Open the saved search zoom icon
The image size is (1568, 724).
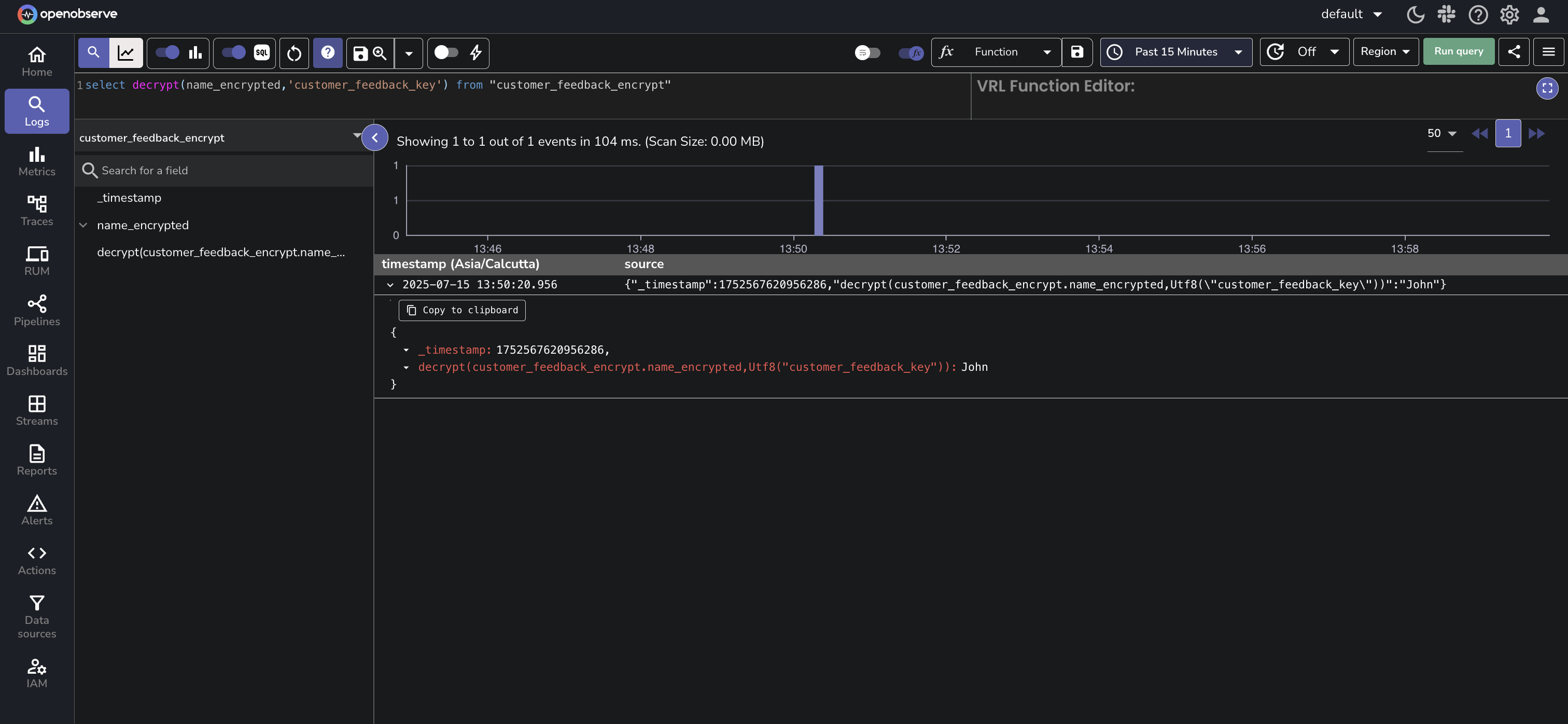[379, 53]
